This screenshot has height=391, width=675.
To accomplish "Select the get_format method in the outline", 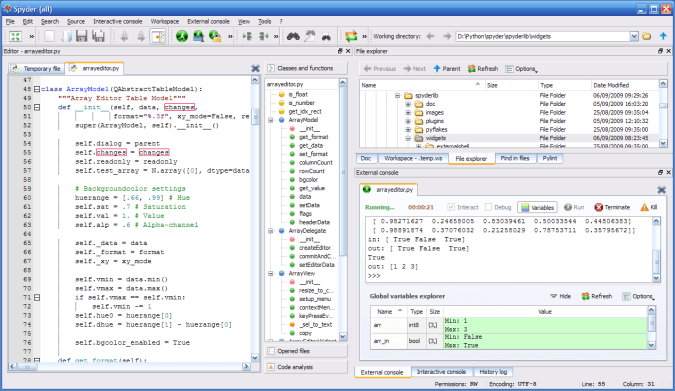I will click(313, 137).
